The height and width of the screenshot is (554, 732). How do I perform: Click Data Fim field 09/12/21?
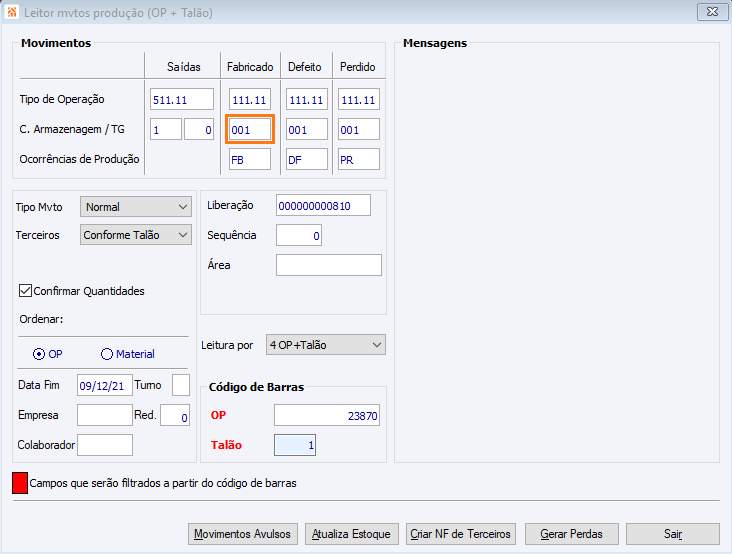pos(105,385)
